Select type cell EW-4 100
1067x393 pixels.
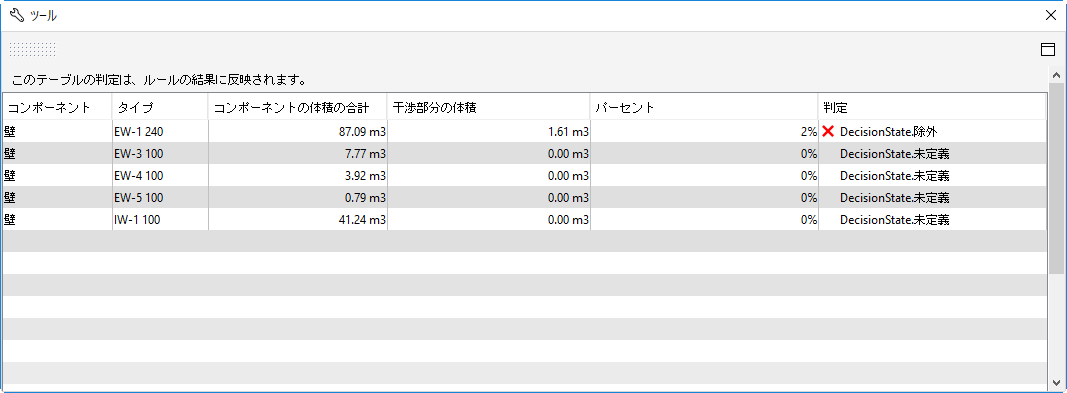pos(160,175)
